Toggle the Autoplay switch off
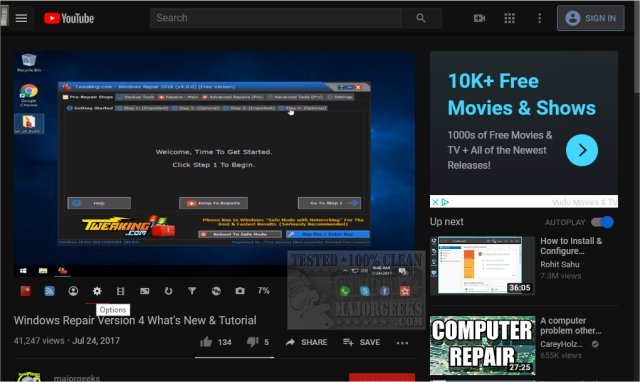Viewport: 640px width, 382px height. [x=602, y=222]
